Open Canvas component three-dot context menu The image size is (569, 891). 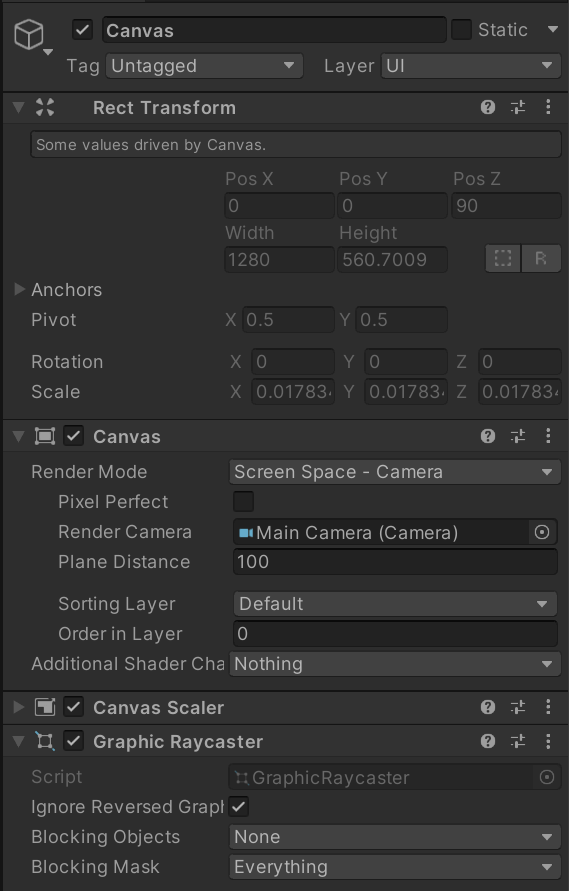click(548, 436)
